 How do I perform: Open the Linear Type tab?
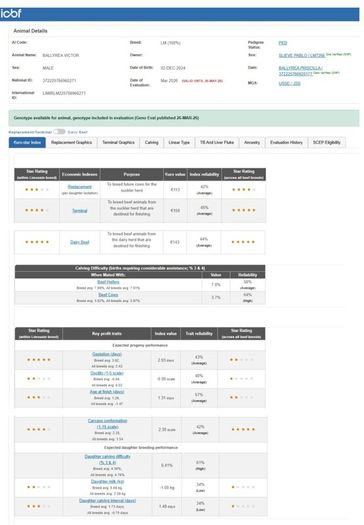point(179,142)
